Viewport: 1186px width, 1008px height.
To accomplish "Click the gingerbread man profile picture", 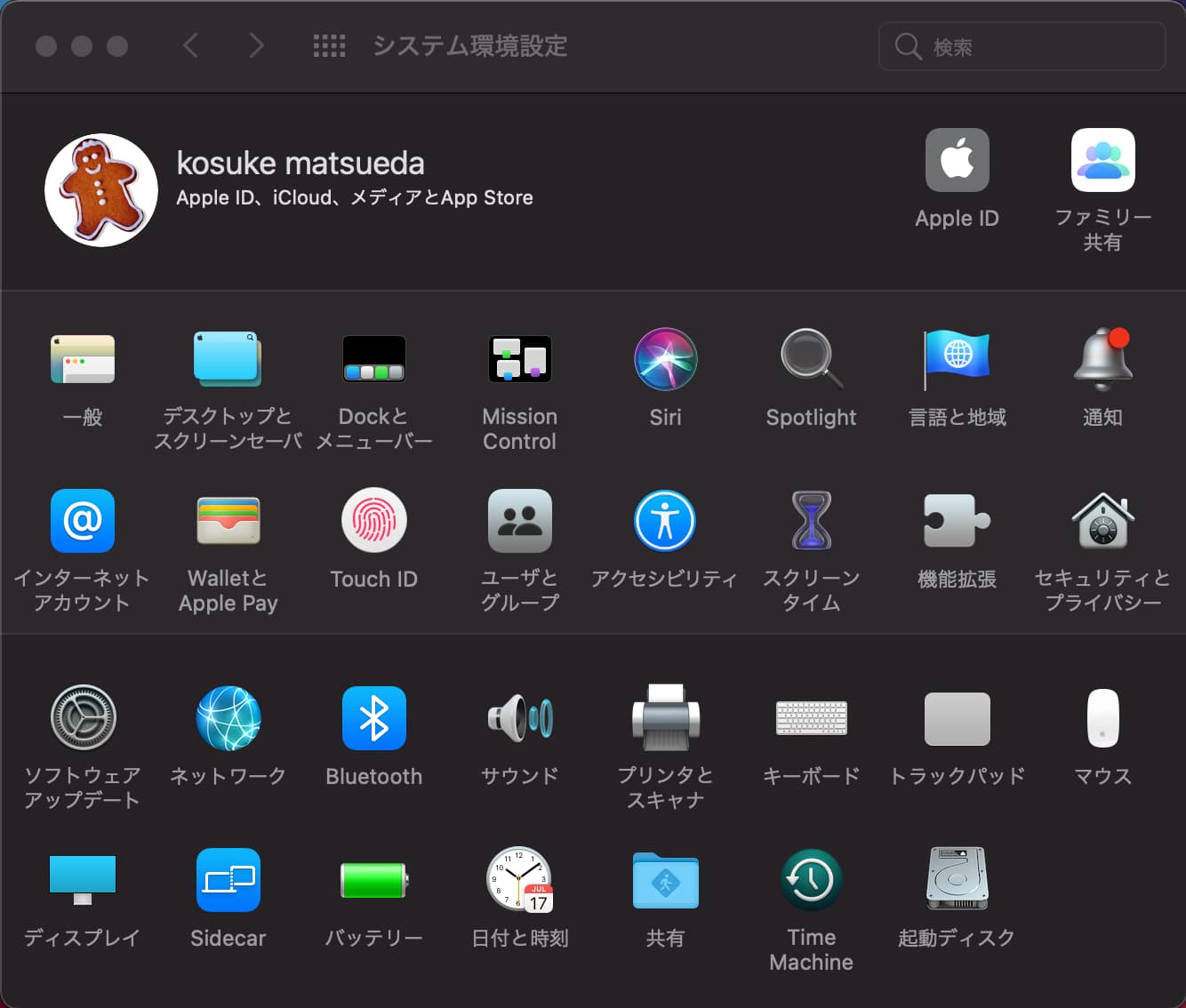I will tap(101, 190).
